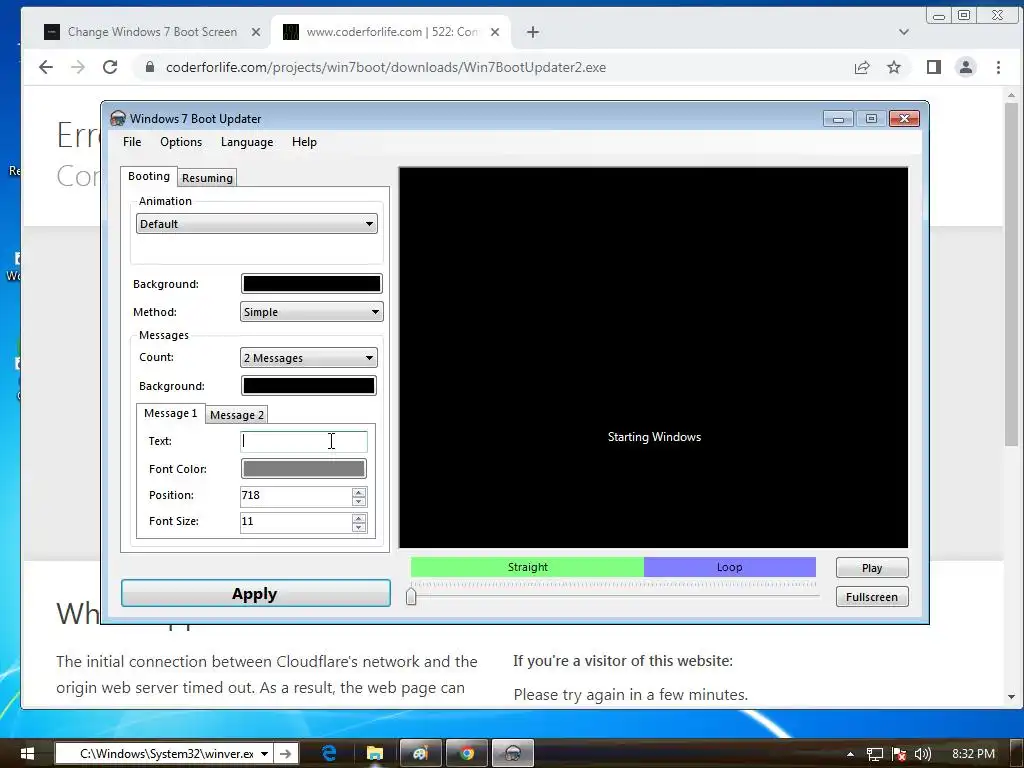
Task: Open the Messages Count dropdown
Action: click(x=308, y=357)
